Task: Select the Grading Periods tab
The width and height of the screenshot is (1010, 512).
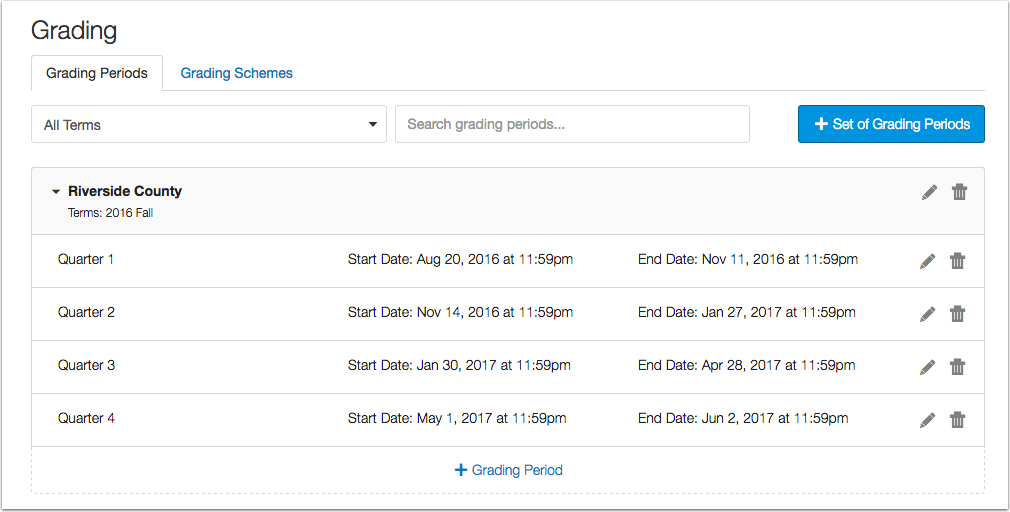Action: click(x=97, y=73)
